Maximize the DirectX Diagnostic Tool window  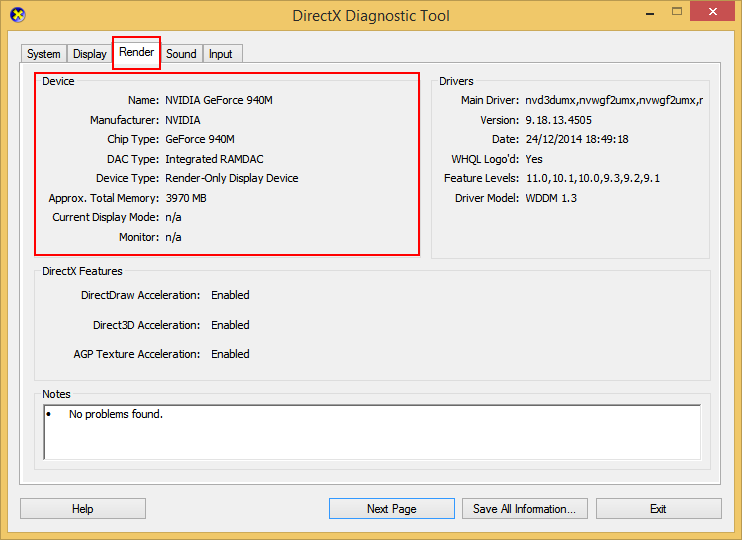tap(677, 12)
